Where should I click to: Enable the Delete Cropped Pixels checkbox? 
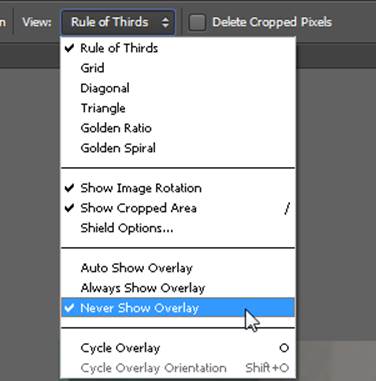[197, 22]
